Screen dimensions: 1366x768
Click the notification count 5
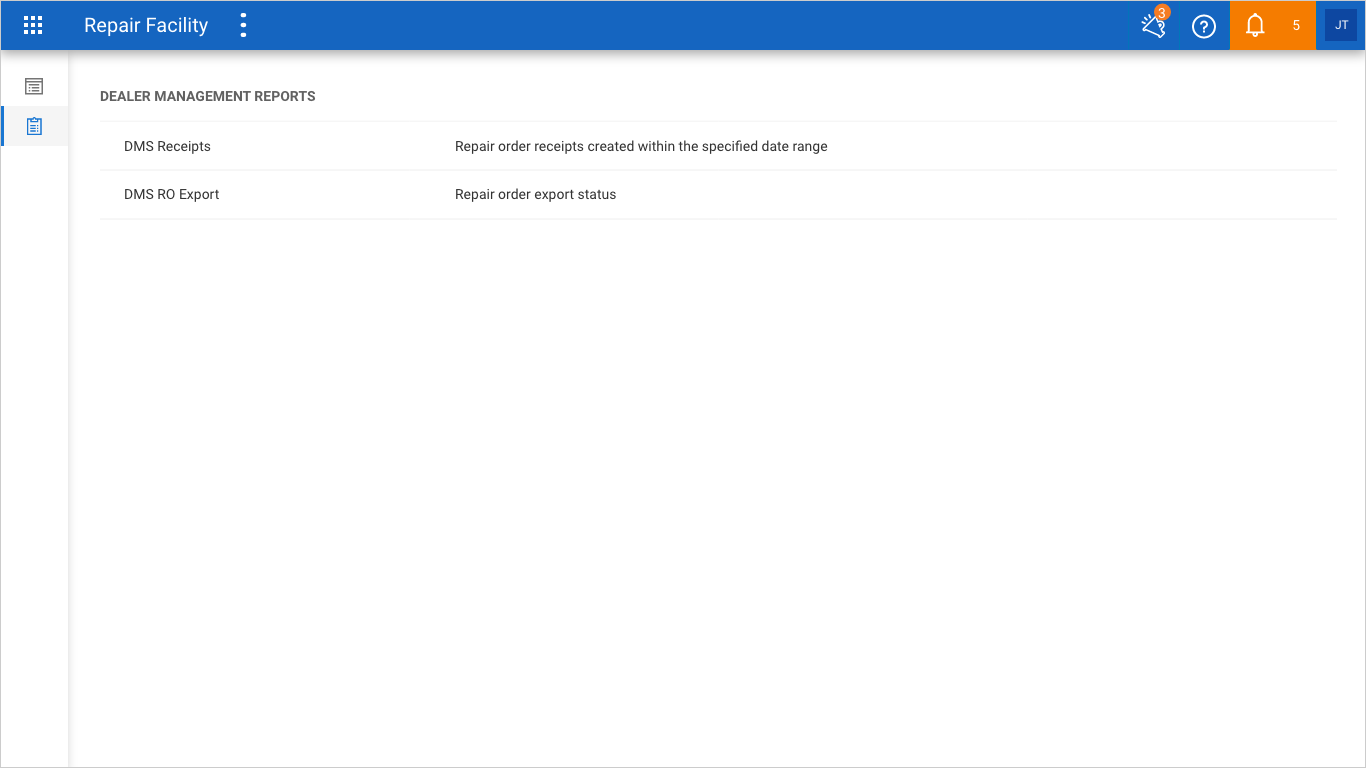point(1296,26)
